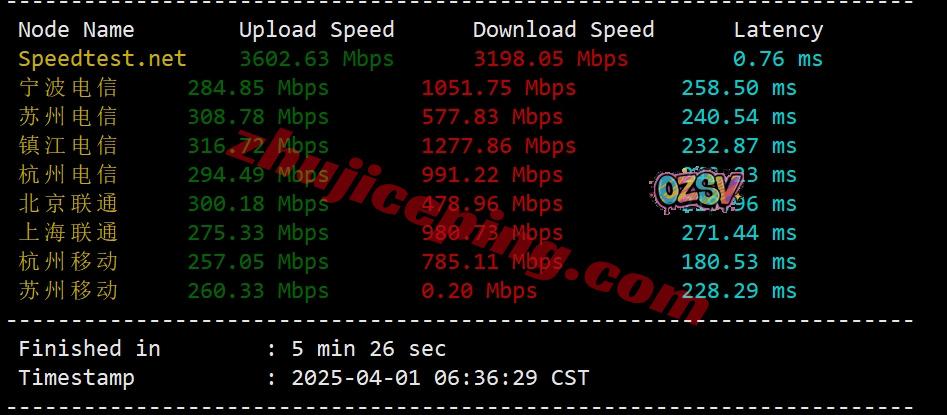Click the OZSV graffiti logo sticker
Viewport: 947px width, 415px height.
tap(699, 191)
